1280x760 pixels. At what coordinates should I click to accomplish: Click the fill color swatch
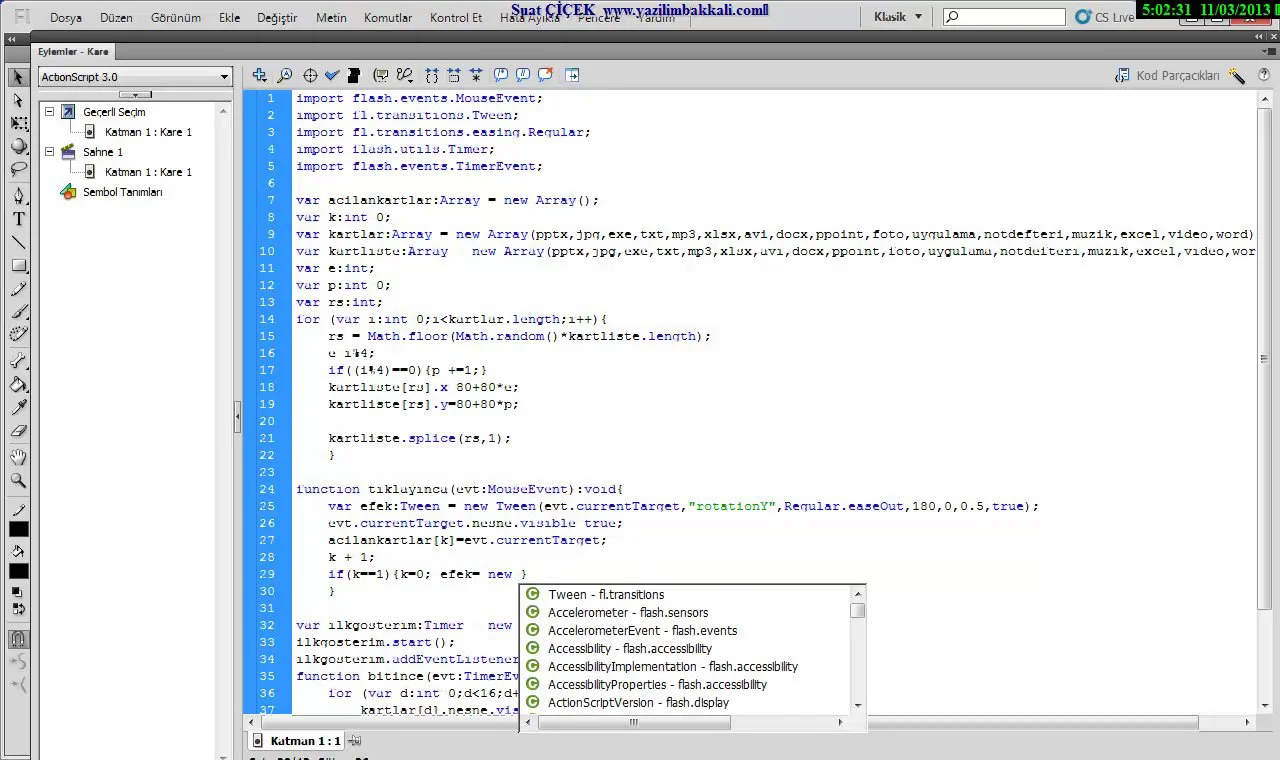pyautogui.click(x=18, y=571)
